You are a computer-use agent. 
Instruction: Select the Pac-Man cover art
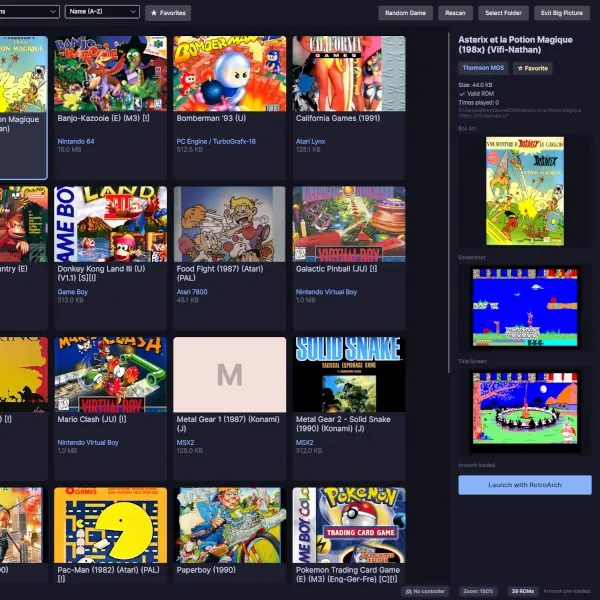tap(111, 525)
